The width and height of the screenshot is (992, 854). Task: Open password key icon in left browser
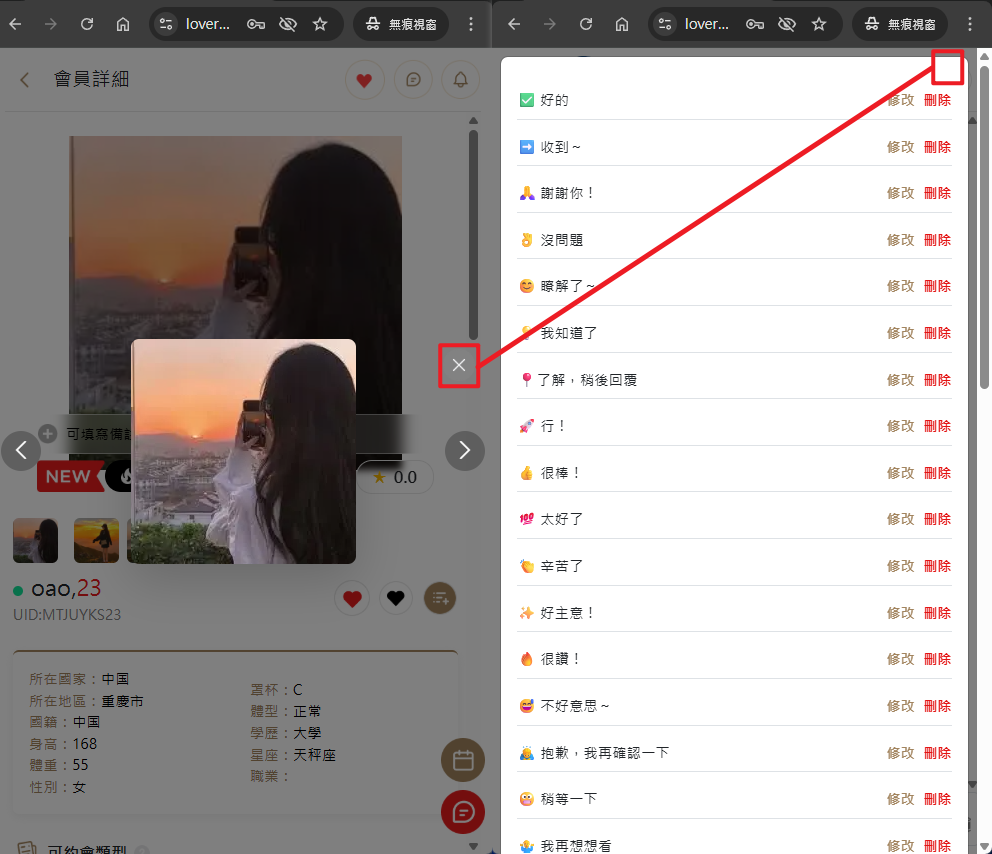click(256, 24)
